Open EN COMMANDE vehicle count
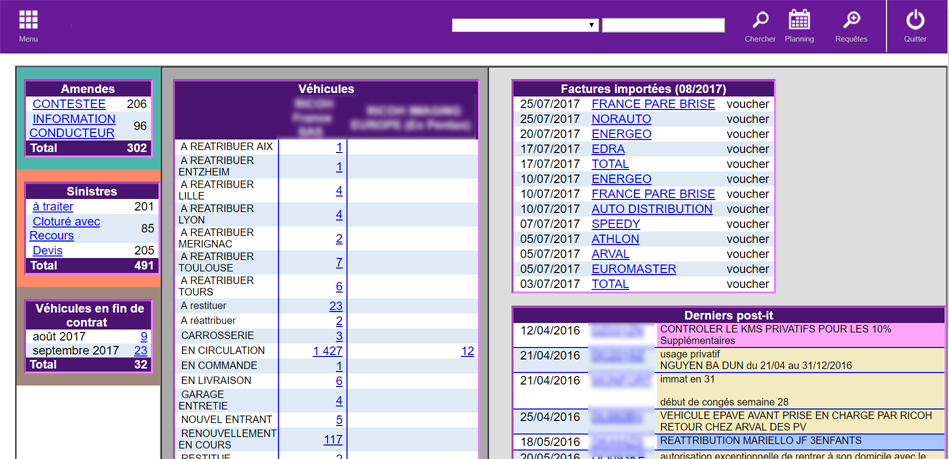Screen dimensions: 949x459 pos(340,366)
